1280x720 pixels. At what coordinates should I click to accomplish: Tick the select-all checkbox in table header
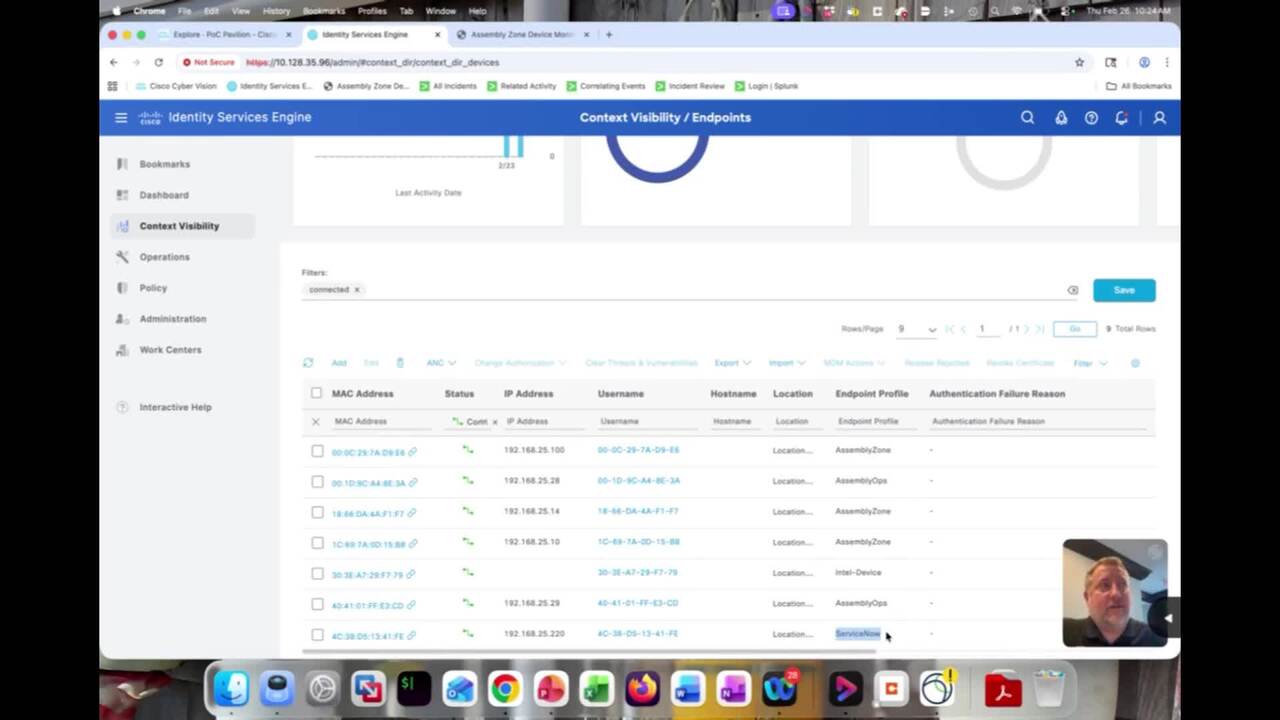(317, 394)
